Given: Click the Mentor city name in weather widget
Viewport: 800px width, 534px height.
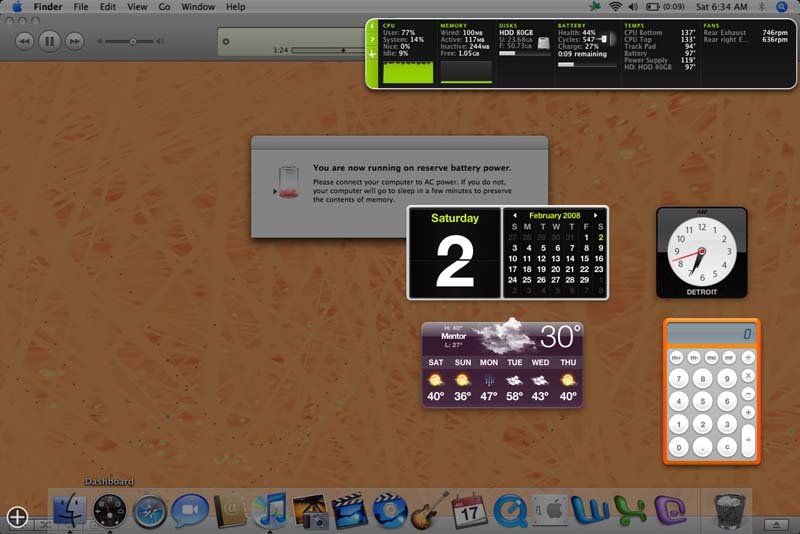Looking at the screenshot, I should click(453, 336).
